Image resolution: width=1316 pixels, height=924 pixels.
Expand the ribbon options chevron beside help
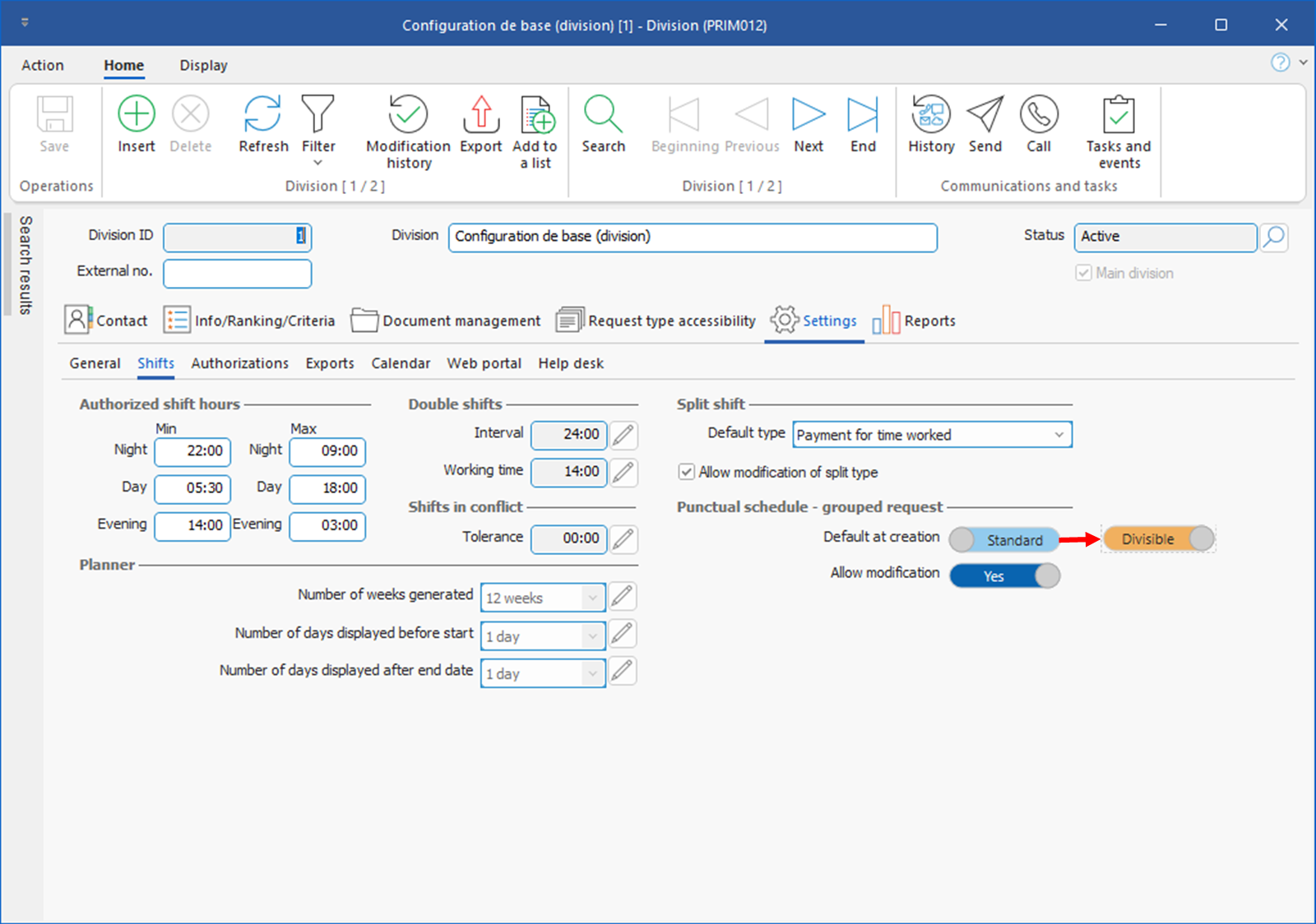1303,62
